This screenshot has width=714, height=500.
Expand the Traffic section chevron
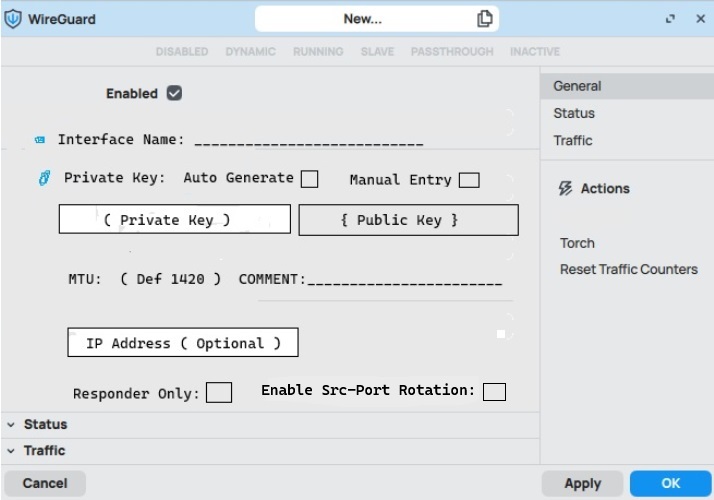click(11, 451)
